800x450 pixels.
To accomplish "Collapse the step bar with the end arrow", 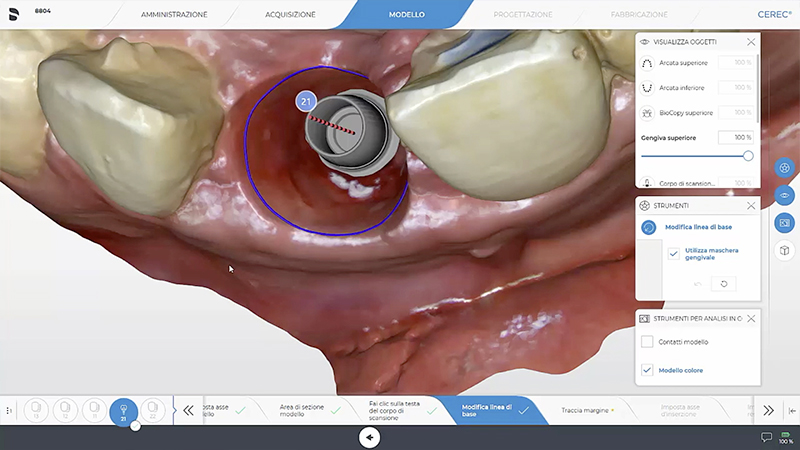I will click(x=792, y=410).
